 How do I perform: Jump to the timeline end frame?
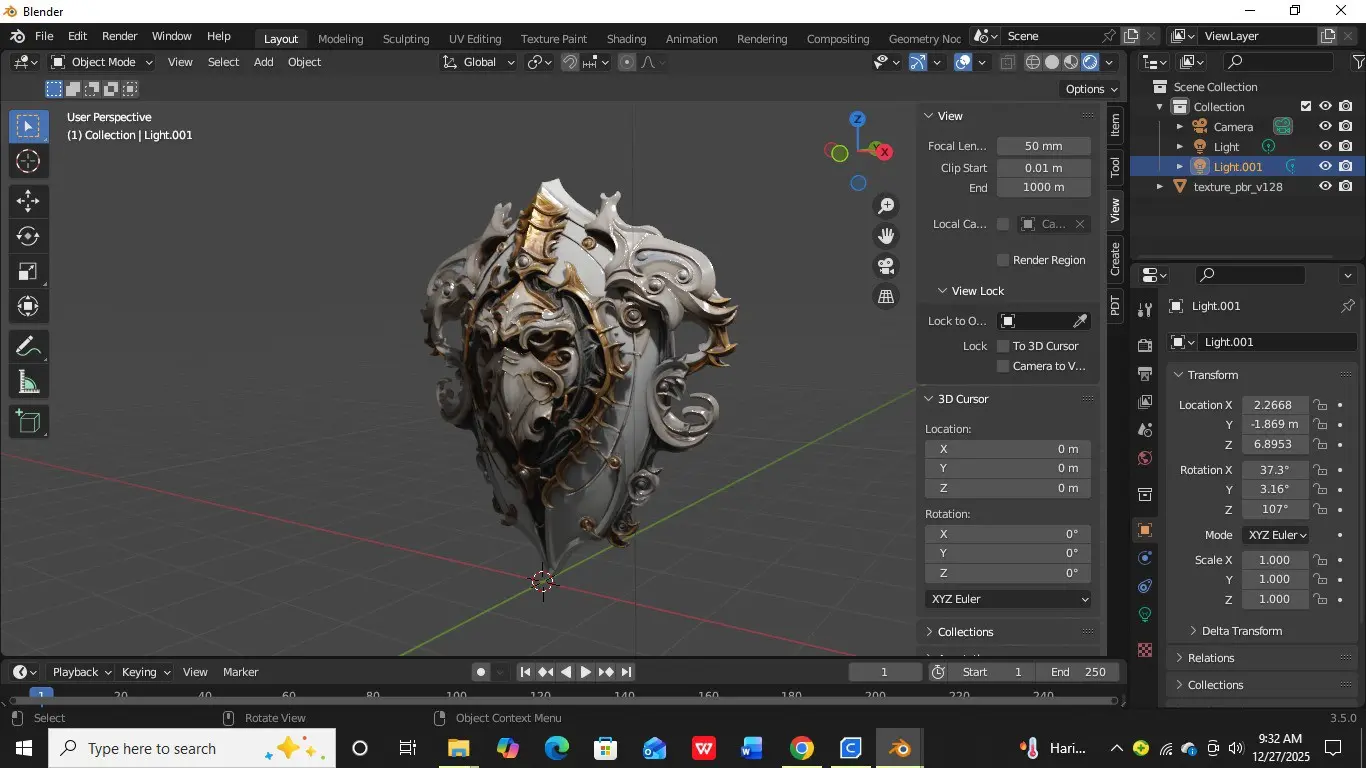[626, 672]
